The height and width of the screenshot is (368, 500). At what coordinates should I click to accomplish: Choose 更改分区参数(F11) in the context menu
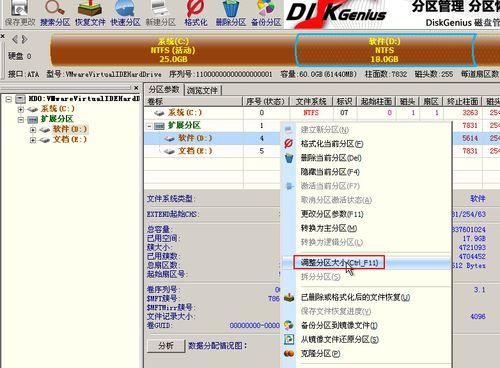(366, 214)
